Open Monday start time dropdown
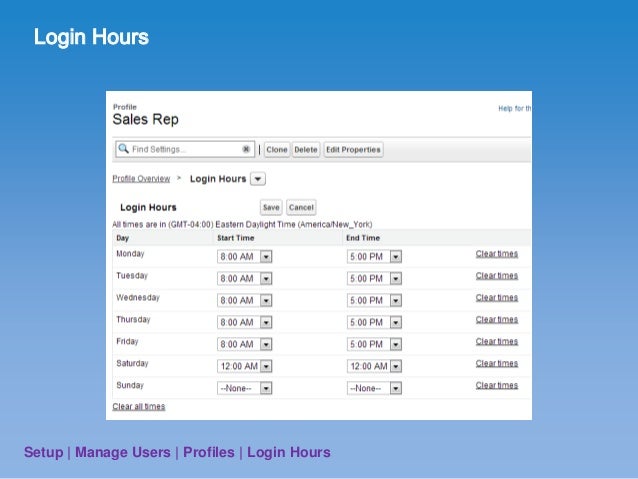The height and width of the screenshot is (479, 638). pyautogui.click(x=245, y=257)
